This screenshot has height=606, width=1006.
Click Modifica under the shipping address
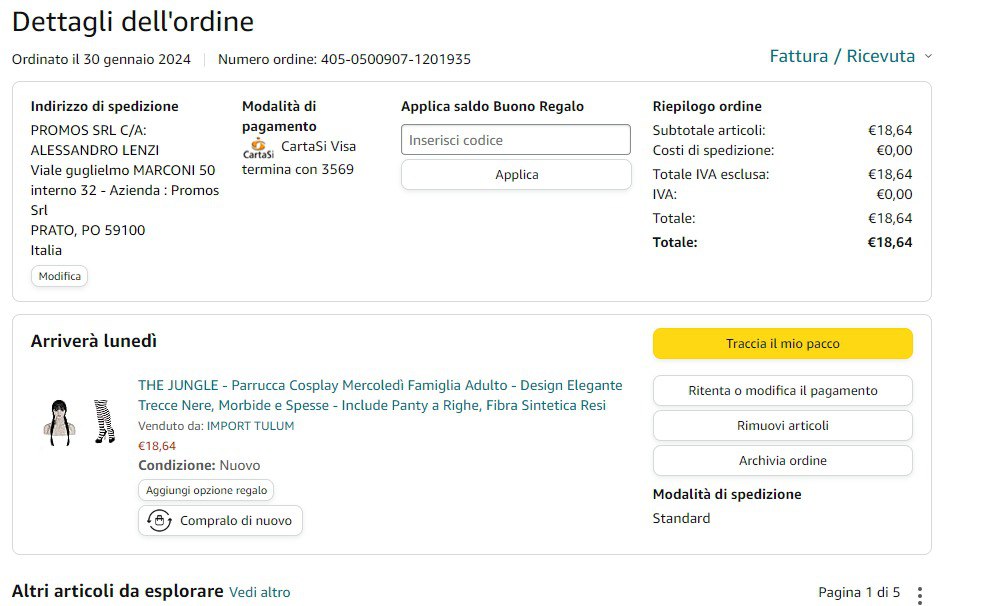pos(60,276)
